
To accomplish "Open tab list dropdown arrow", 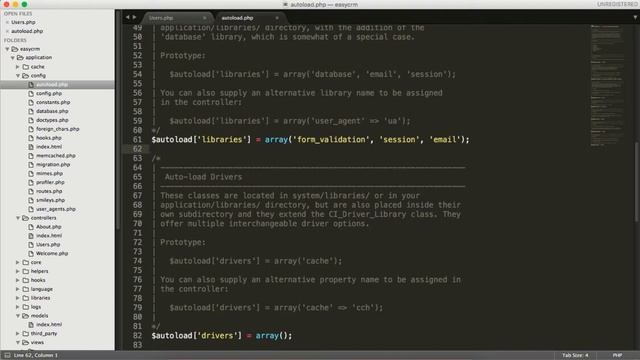I will [635, 17].
